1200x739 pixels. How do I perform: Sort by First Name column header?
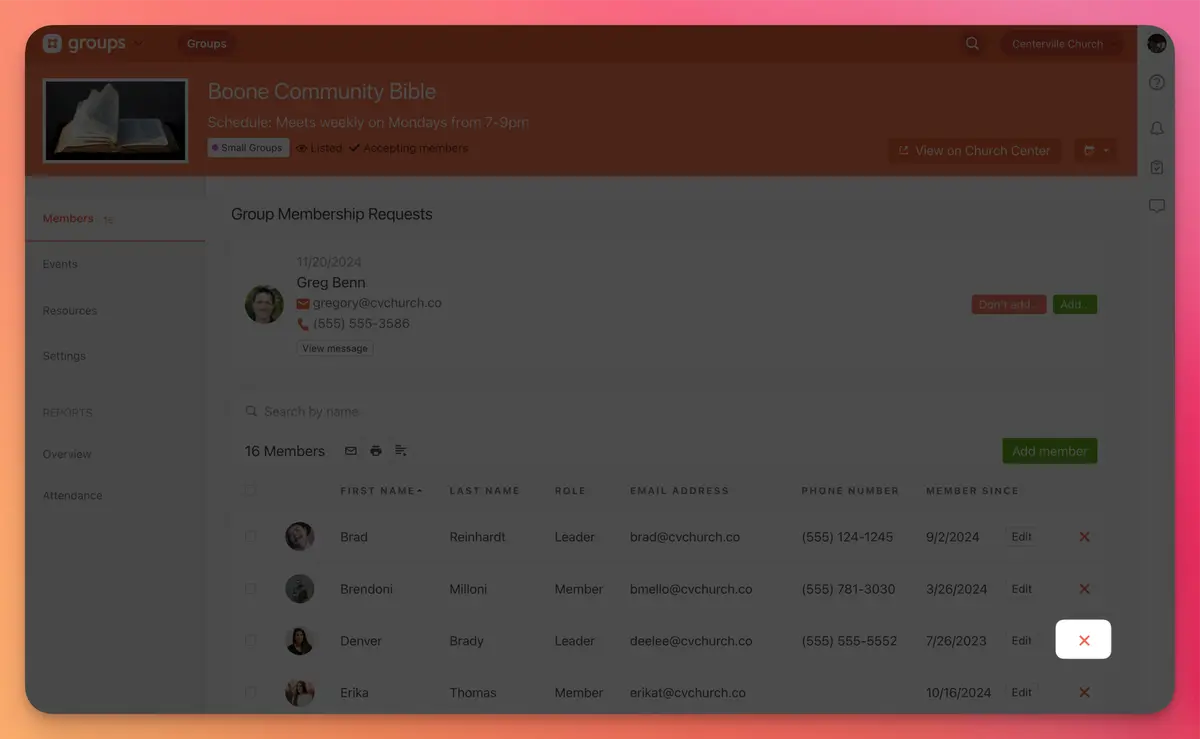380,491
